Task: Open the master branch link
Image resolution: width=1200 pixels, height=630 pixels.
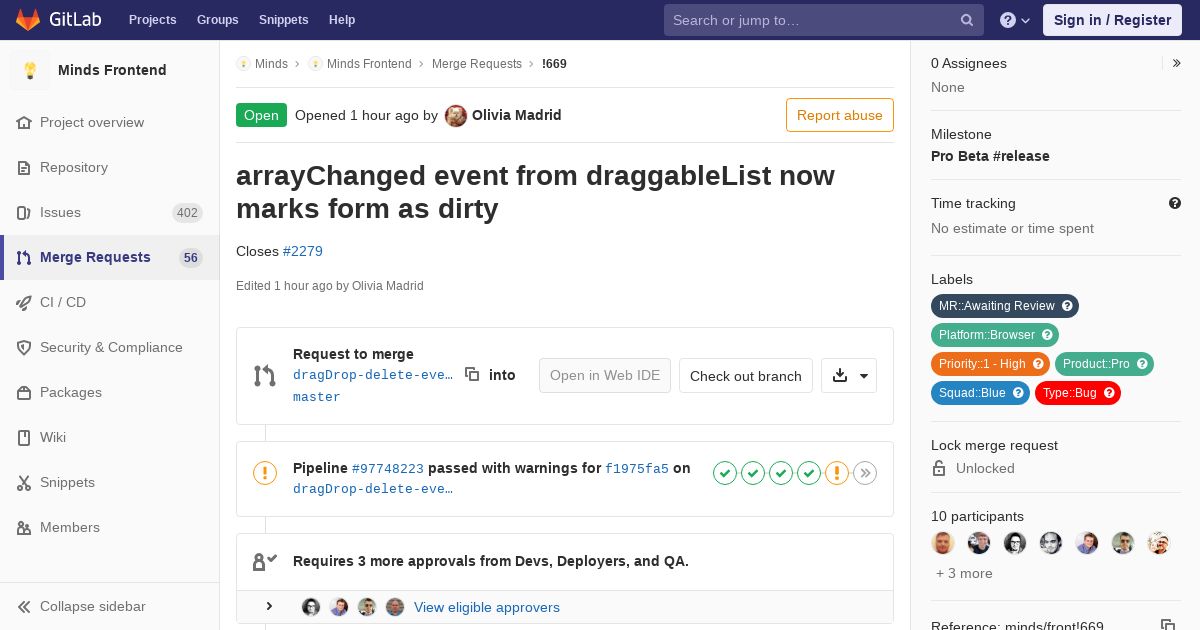Action: point(317,397)
